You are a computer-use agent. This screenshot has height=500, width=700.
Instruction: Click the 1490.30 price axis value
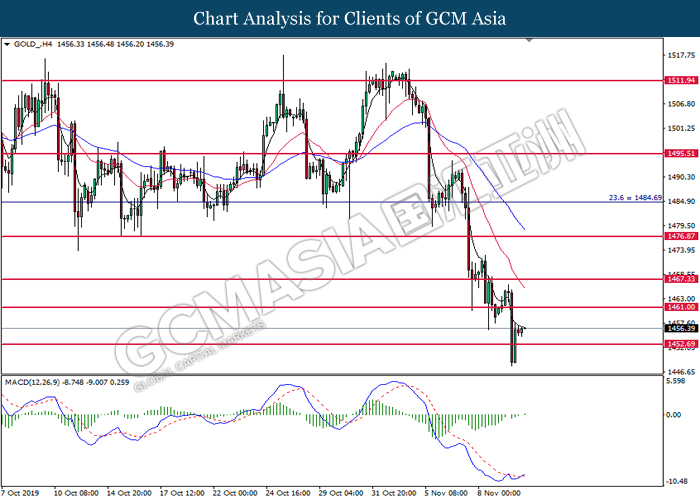pos(681,177)
